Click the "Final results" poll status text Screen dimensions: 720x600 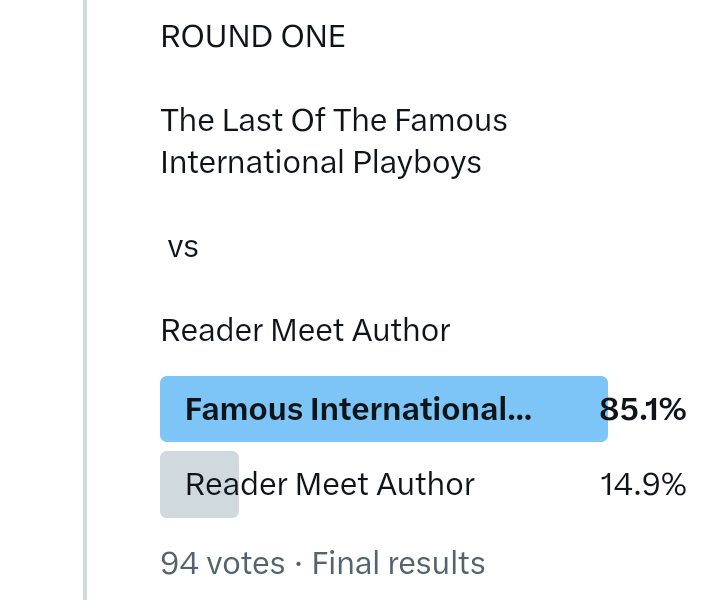398,563
